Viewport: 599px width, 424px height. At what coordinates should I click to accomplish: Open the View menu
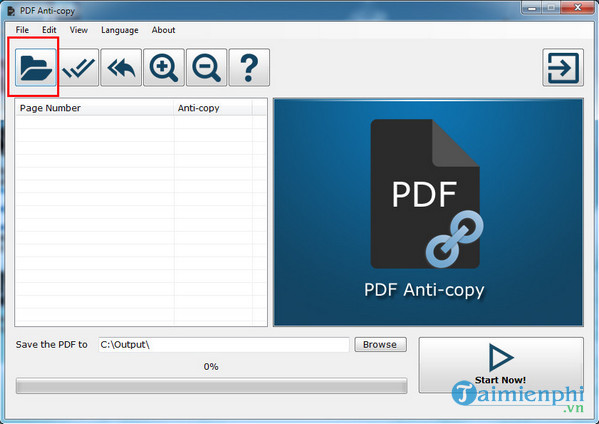tap(79, 30)
